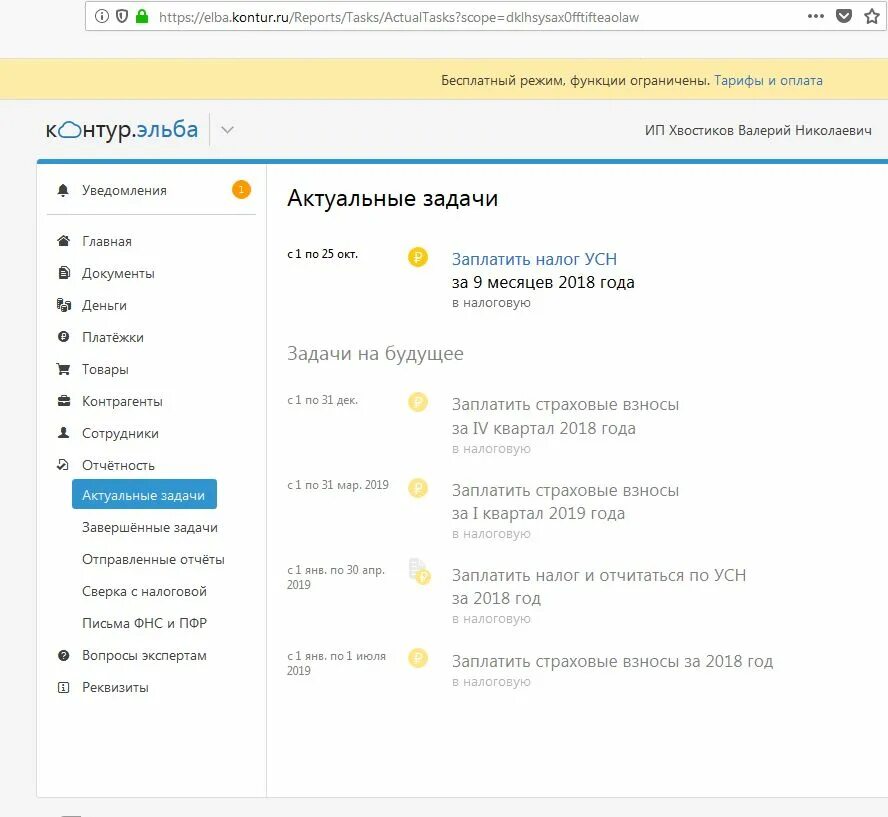Open Заплатить страховые взносы за 2018 год

click(612, 661)
